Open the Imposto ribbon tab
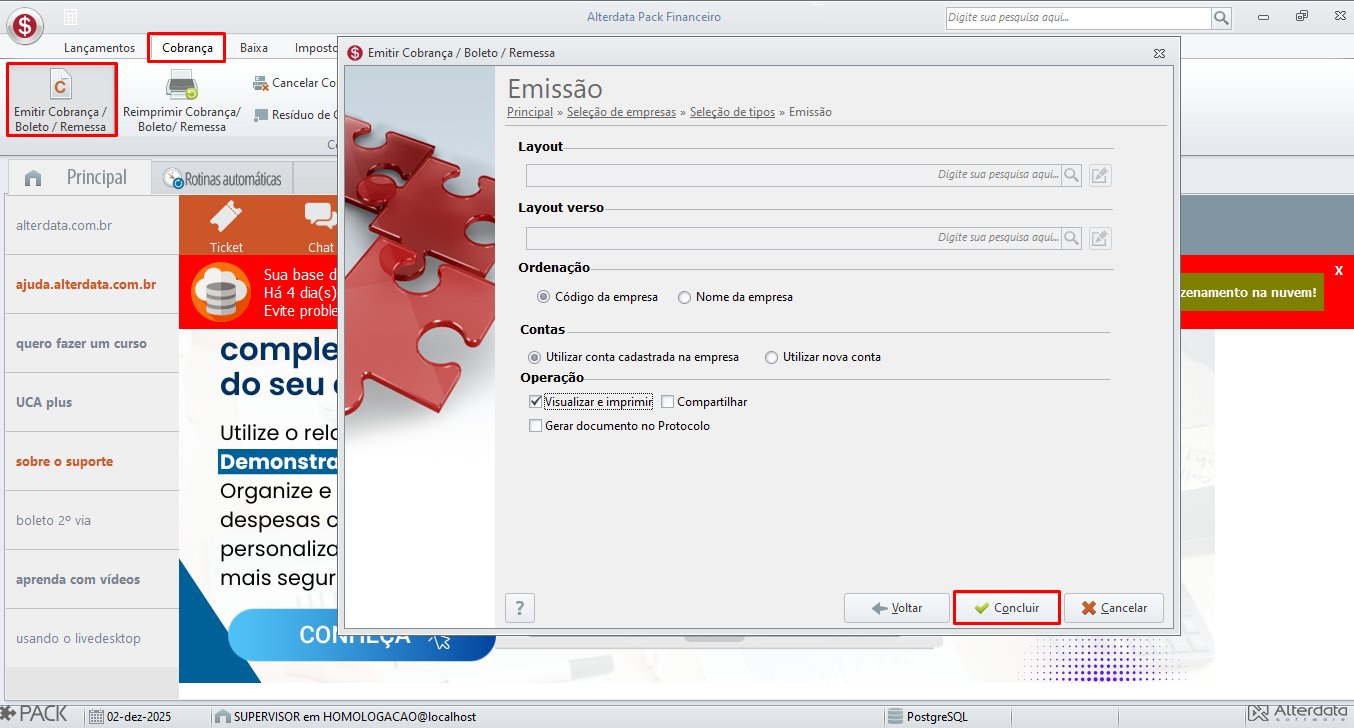This screenshot has width=1354, height=728. tap(314, 48)
